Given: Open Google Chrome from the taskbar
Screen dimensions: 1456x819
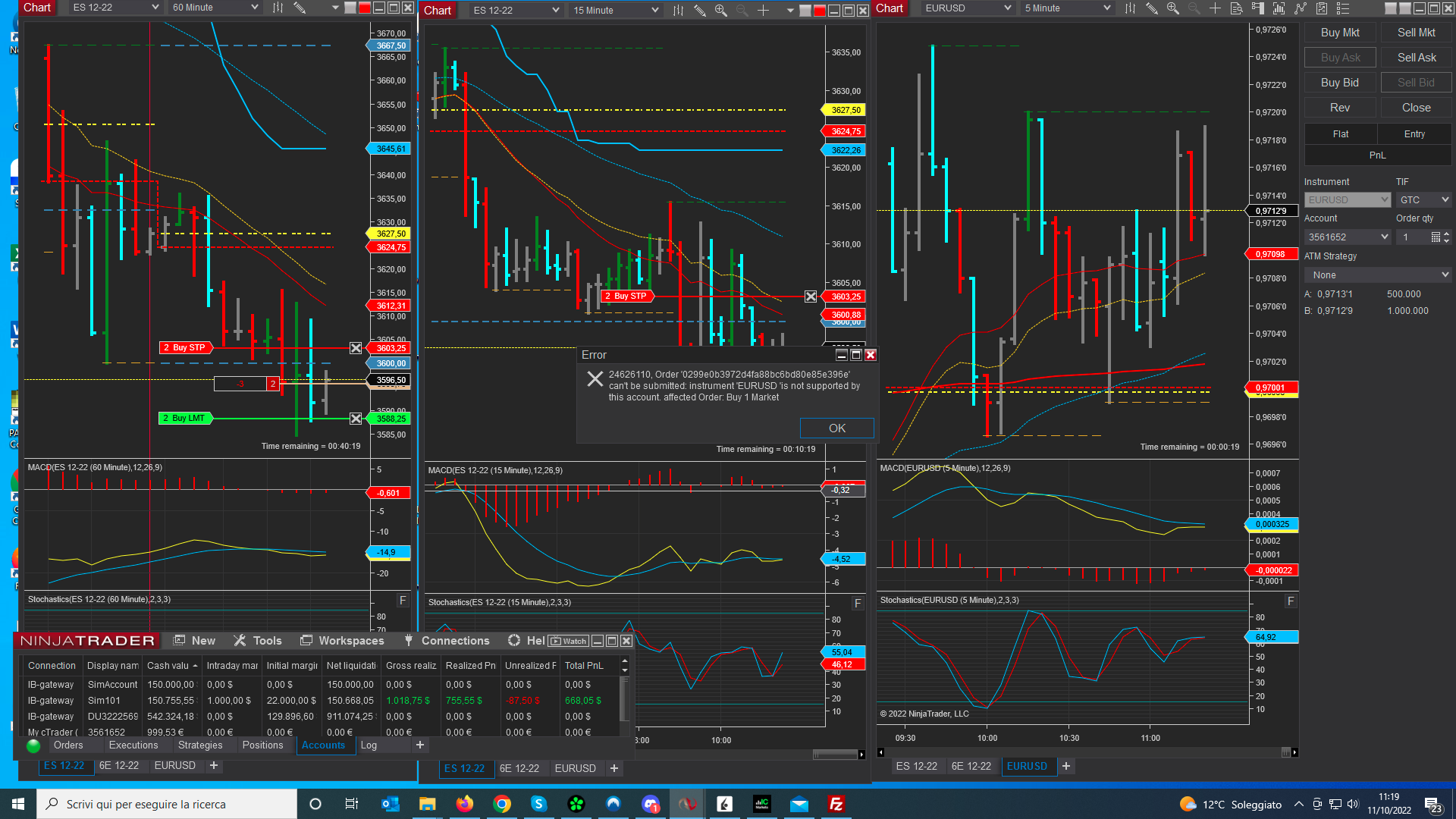Looking at the screenshot, I should pyautogui.click(x=501, y=804).
